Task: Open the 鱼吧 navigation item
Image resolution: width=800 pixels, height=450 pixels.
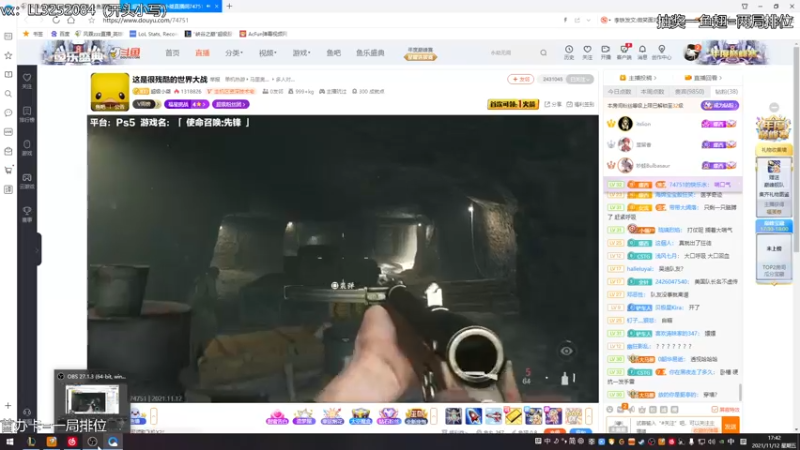Action: pos(334,53)
